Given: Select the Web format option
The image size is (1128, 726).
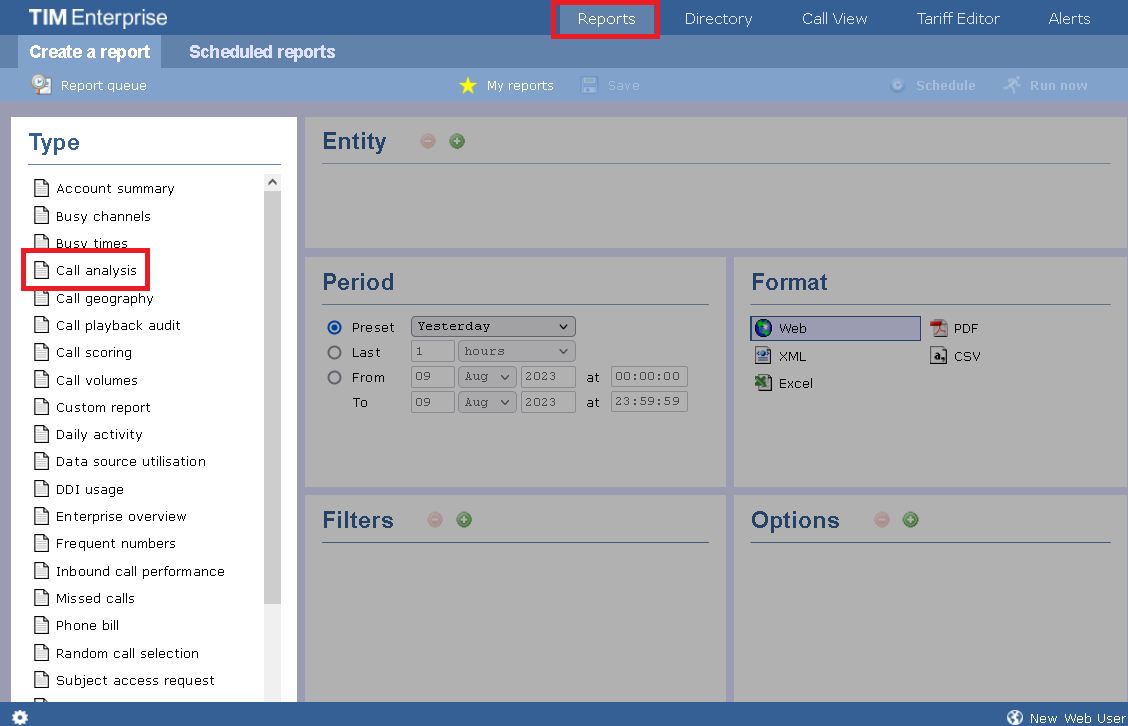Looking at the screenshot, I should 835,328.
